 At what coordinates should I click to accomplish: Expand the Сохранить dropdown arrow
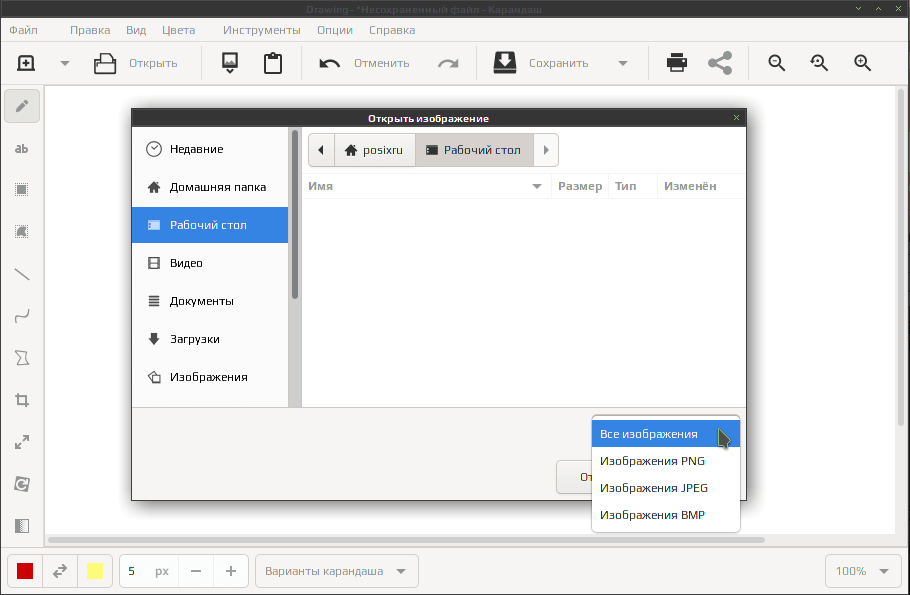[623, 63]
